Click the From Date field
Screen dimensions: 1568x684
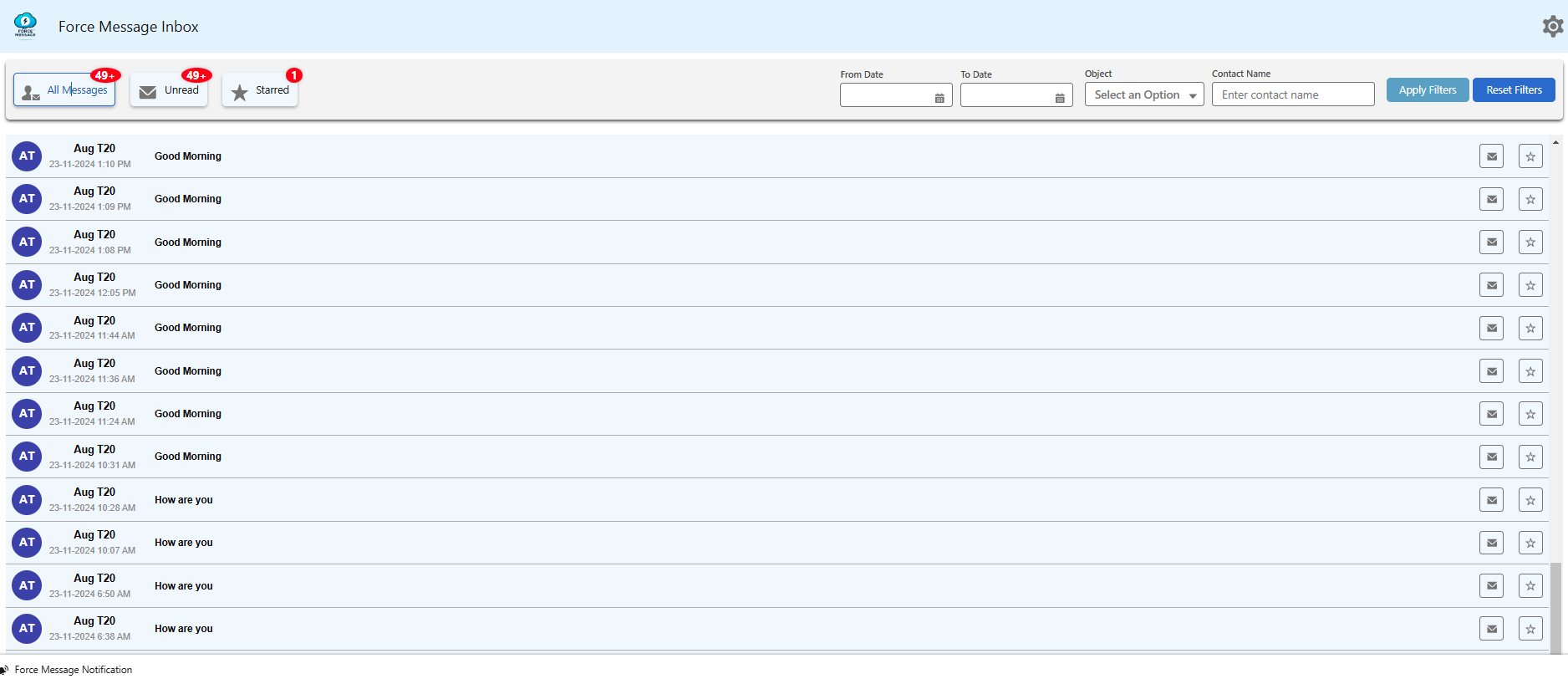click(x=886, y=95)
